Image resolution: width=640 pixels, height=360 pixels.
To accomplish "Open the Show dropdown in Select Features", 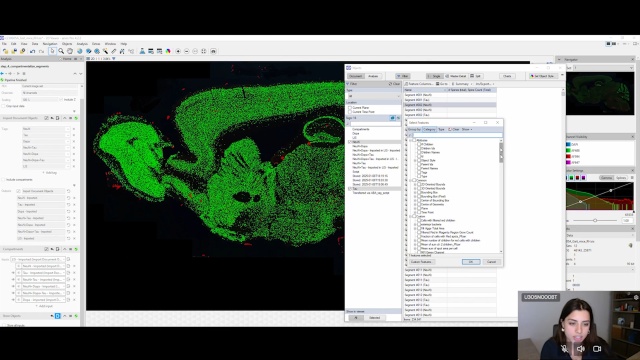I will tap(467, 129).
